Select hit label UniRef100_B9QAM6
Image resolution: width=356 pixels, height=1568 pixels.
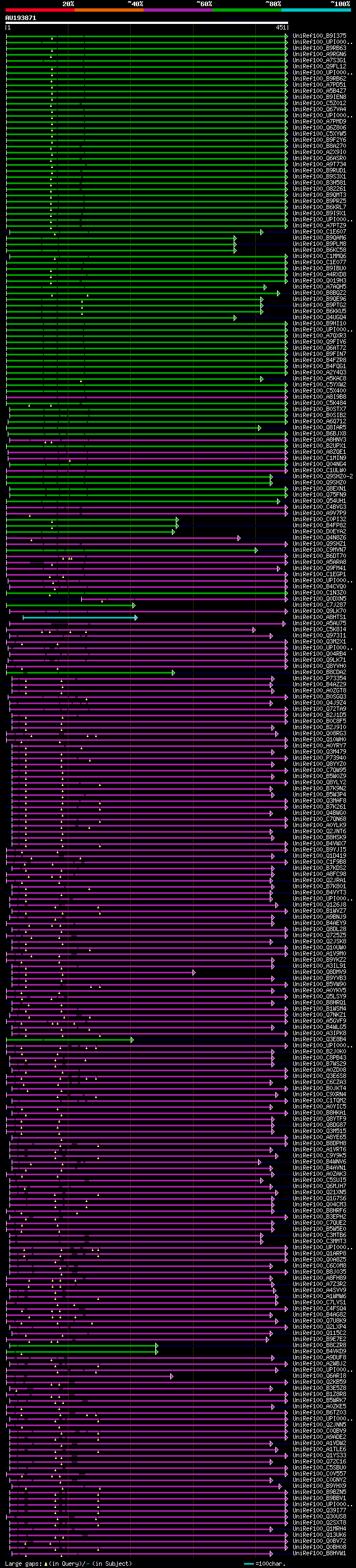[319, 238]
